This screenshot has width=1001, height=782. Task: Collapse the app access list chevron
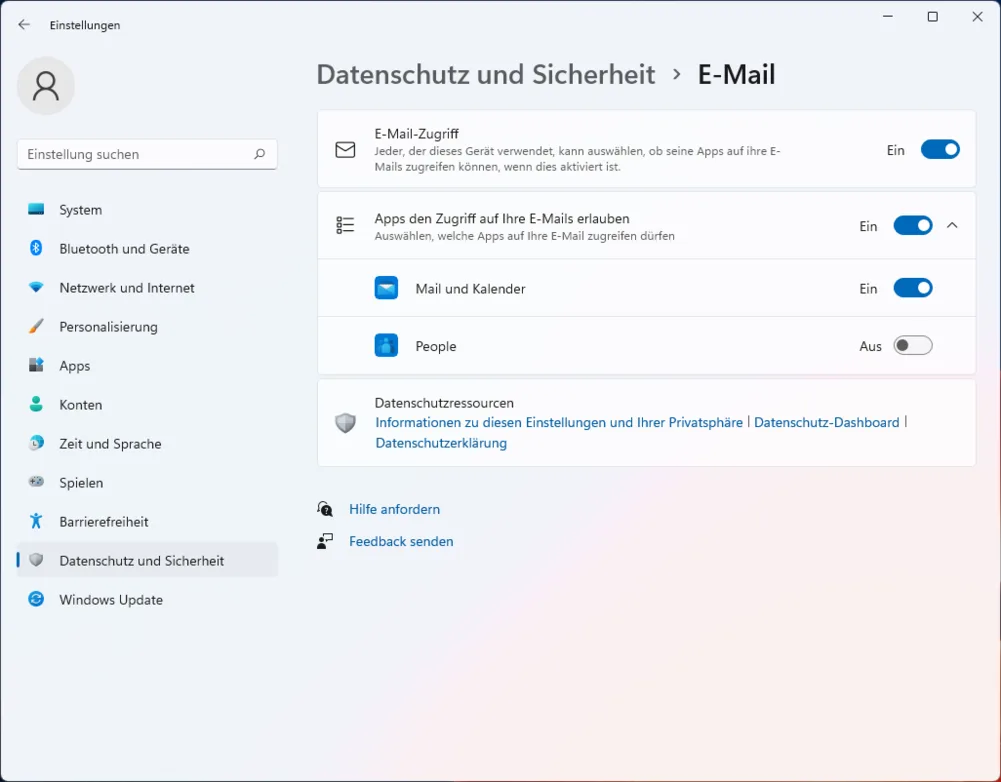[x=952, y=226]
